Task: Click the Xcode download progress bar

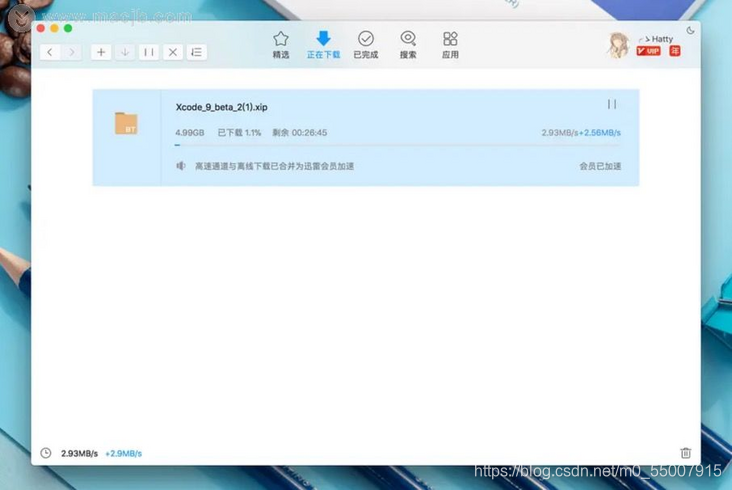Action: (398, 145)
